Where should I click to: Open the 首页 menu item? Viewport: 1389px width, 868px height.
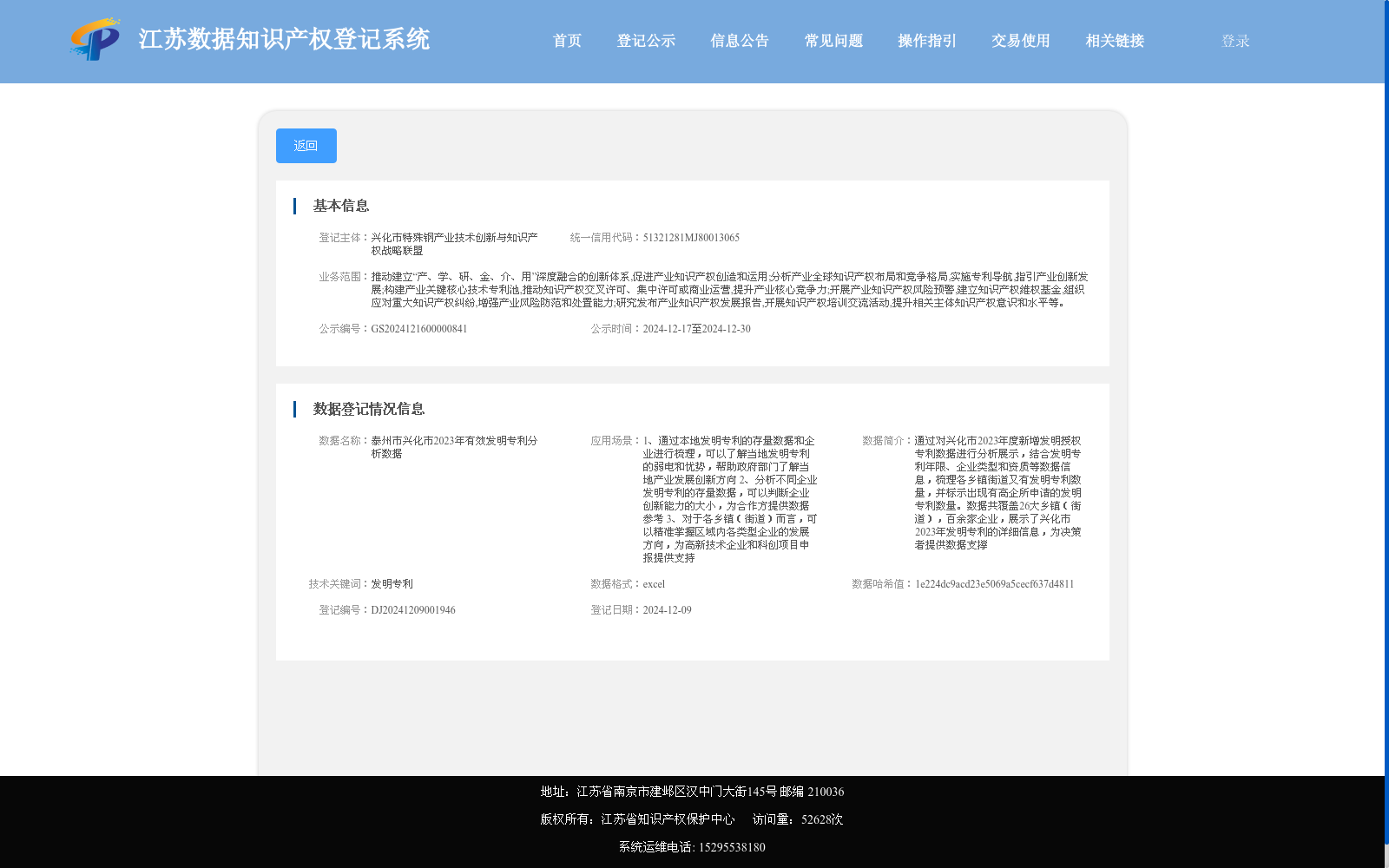tap(567, 41)
